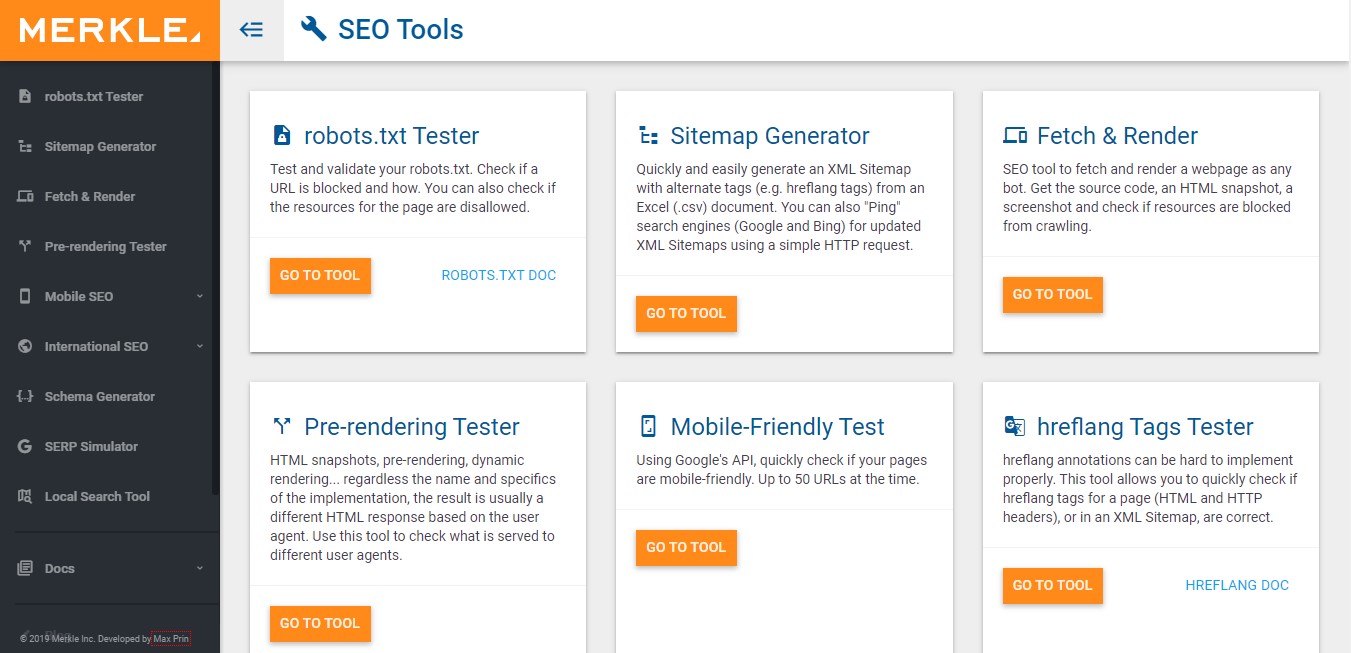1351x653 pixels.
Task: Click the Mobile-Friendly Test card icon
Action: coord(648,427)
